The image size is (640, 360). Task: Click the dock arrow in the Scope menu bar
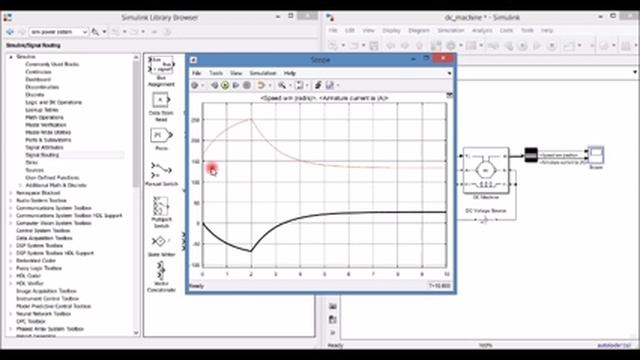point(449,73)
